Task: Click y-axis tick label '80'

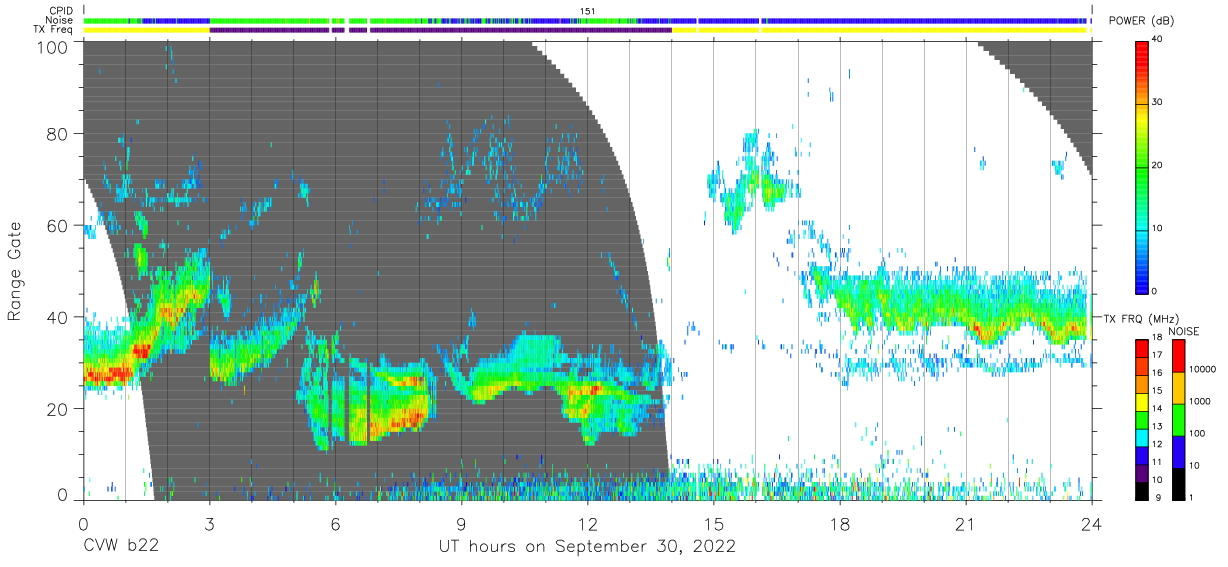Action: tap(57, 134)
